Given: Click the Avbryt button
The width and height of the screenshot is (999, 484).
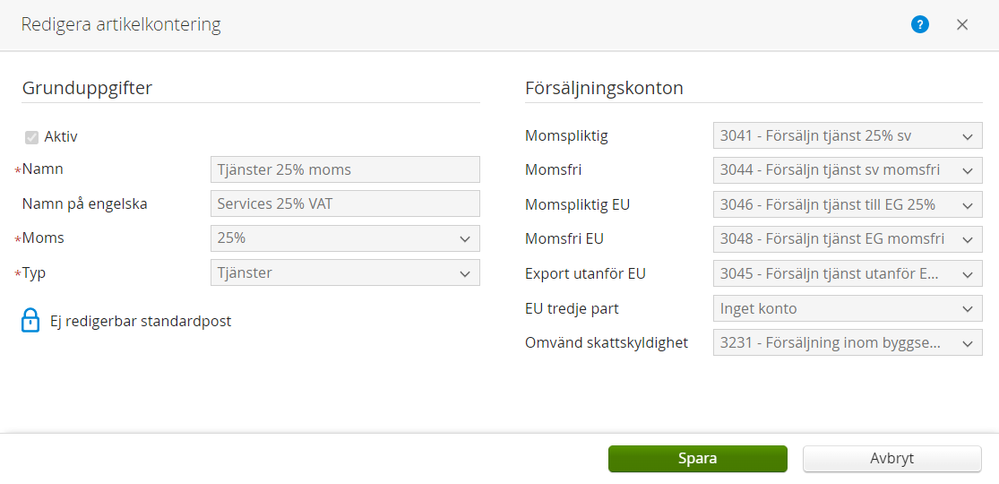Looking at the screenshot, I should tap(892, 459).
